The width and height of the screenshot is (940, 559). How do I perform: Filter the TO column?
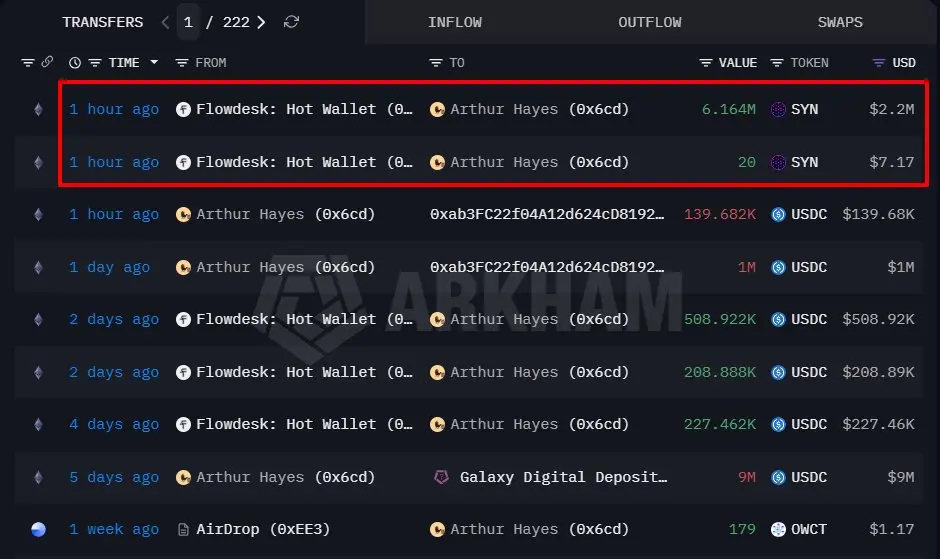(436, 62)
